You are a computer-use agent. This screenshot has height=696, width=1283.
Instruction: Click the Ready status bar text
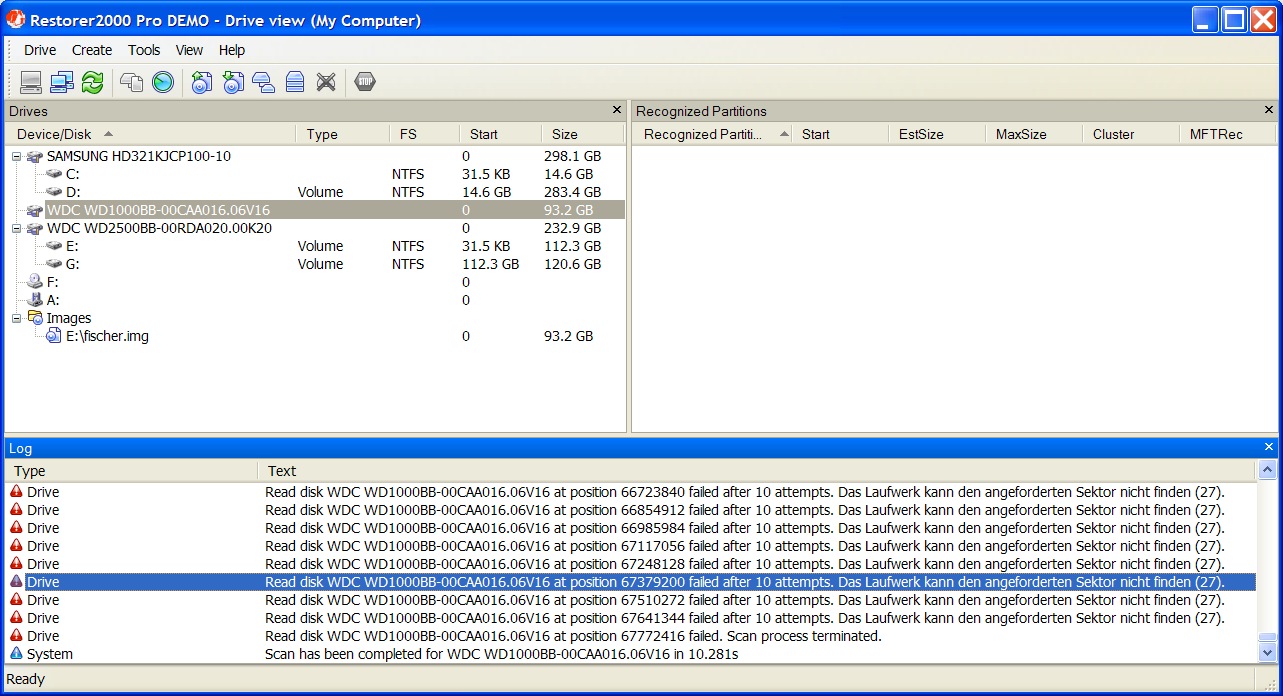click(x=26, y=679)
